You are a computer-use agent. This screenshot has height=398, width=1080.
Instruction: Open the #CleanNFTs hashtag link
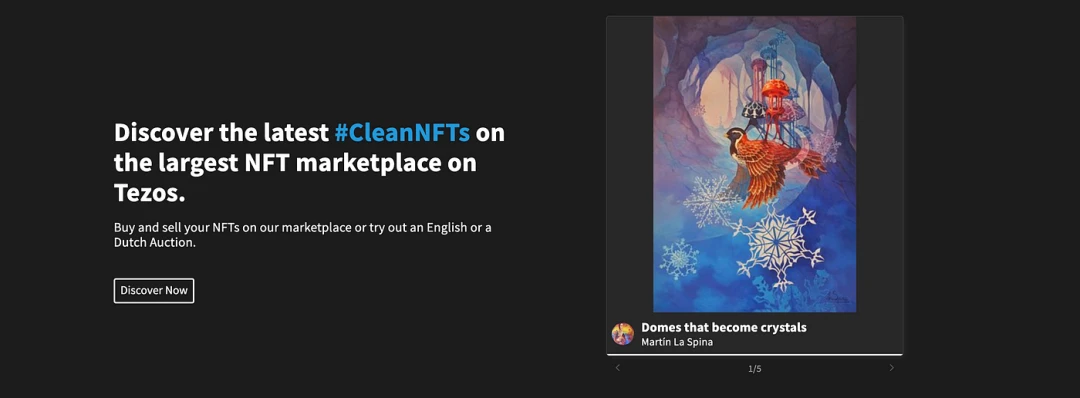coord(402,132)
